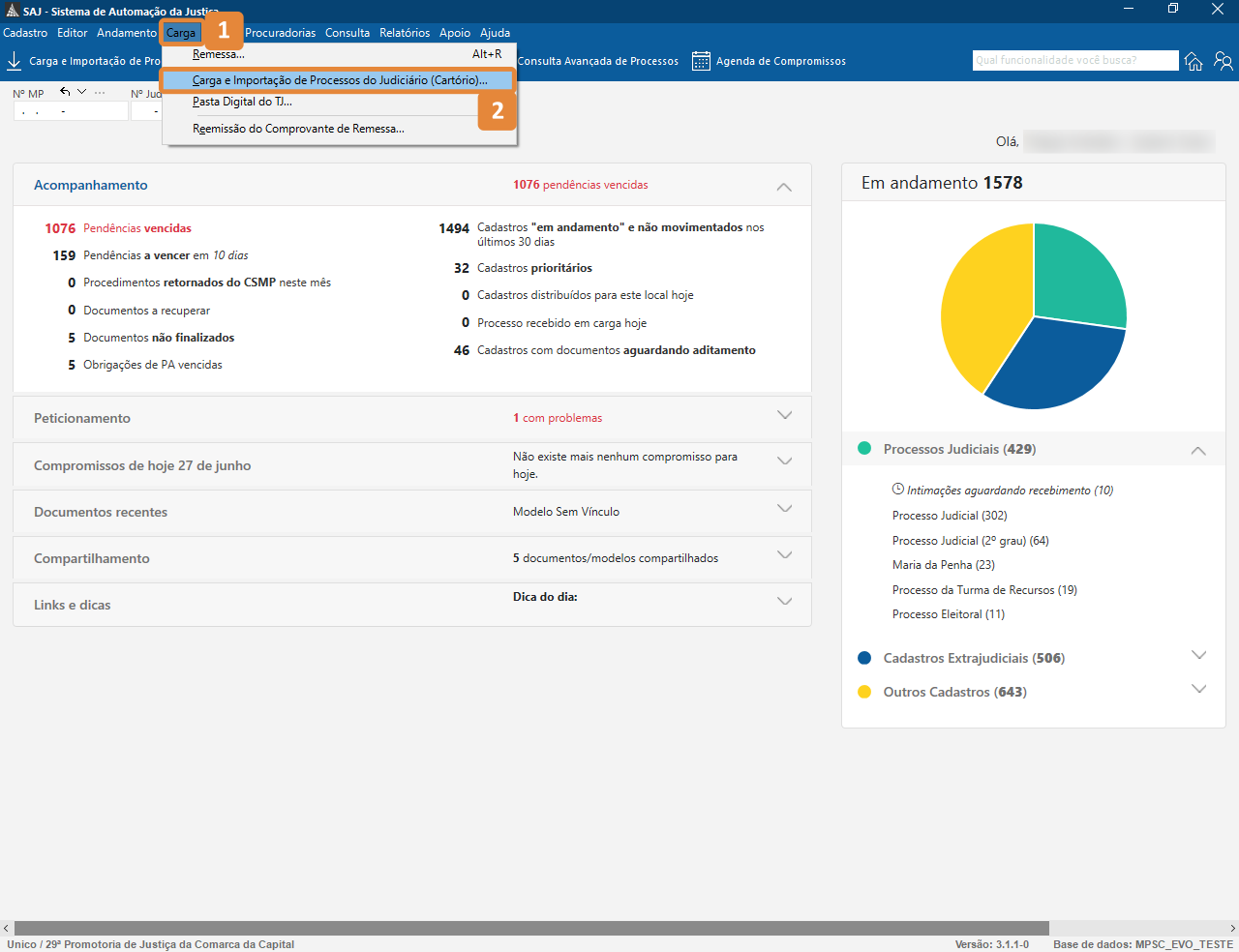Click the functionality search box

[x=1074, y=60]
